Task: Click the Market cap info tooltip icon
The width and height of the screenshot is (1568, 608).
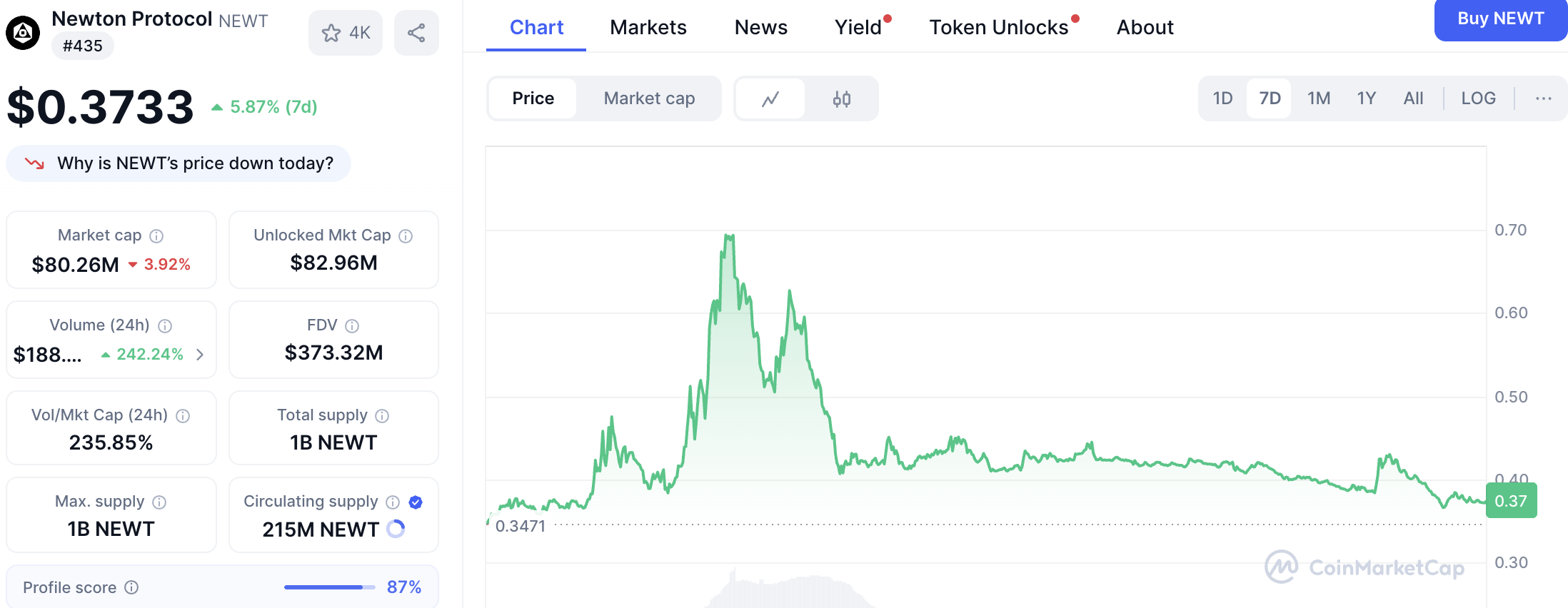Action: (156, 235)
